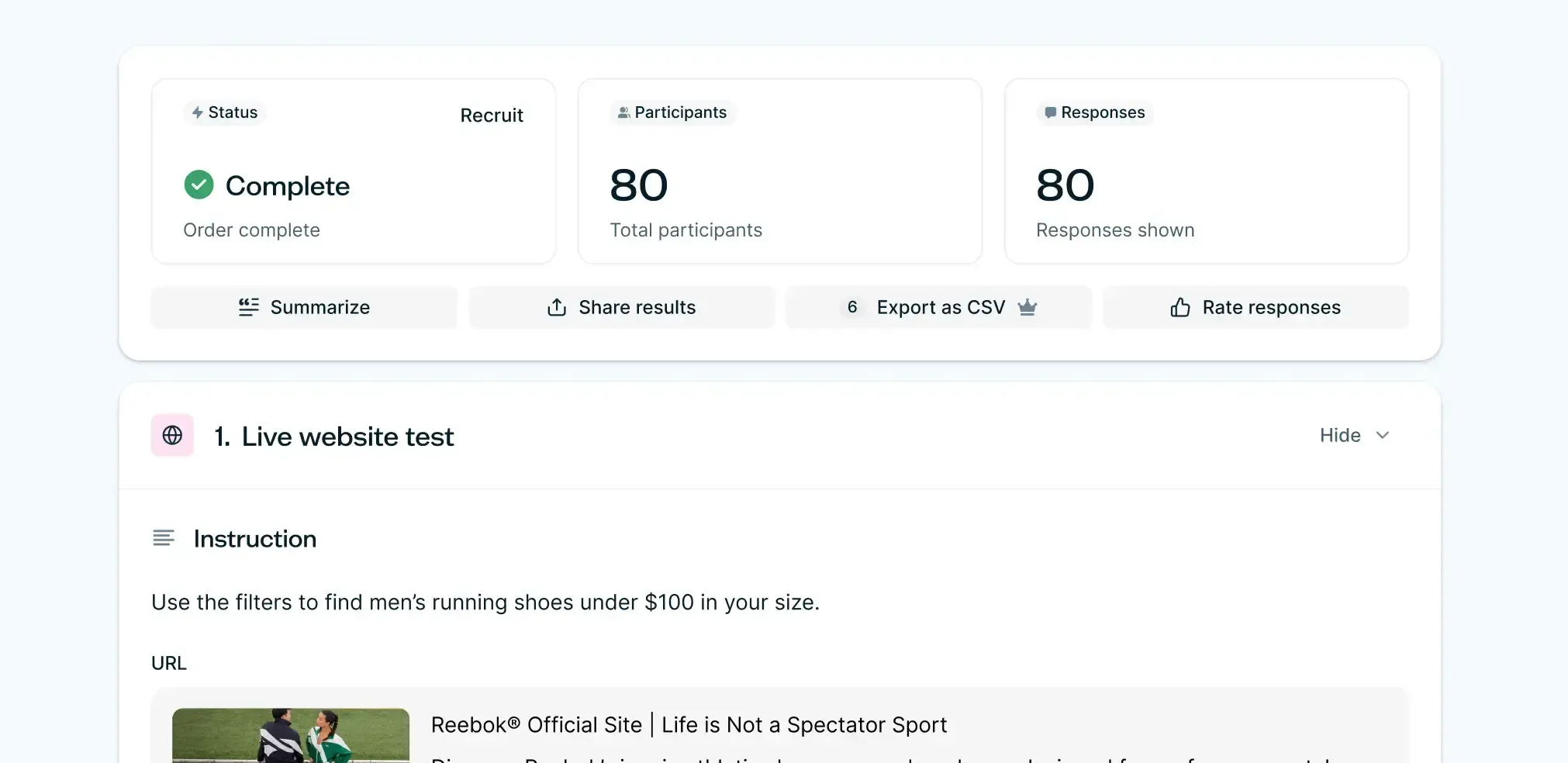
Task: Collapse the section using the Hide chevron
Action: click(1382, 435)
